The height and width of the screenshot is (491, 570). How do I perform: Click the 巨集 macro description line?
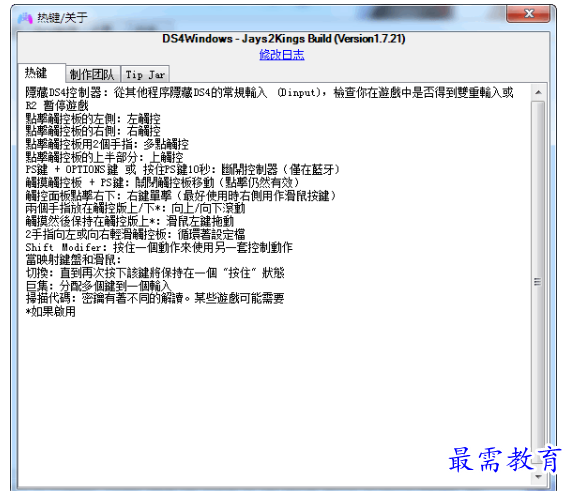[x=98, y=286]
